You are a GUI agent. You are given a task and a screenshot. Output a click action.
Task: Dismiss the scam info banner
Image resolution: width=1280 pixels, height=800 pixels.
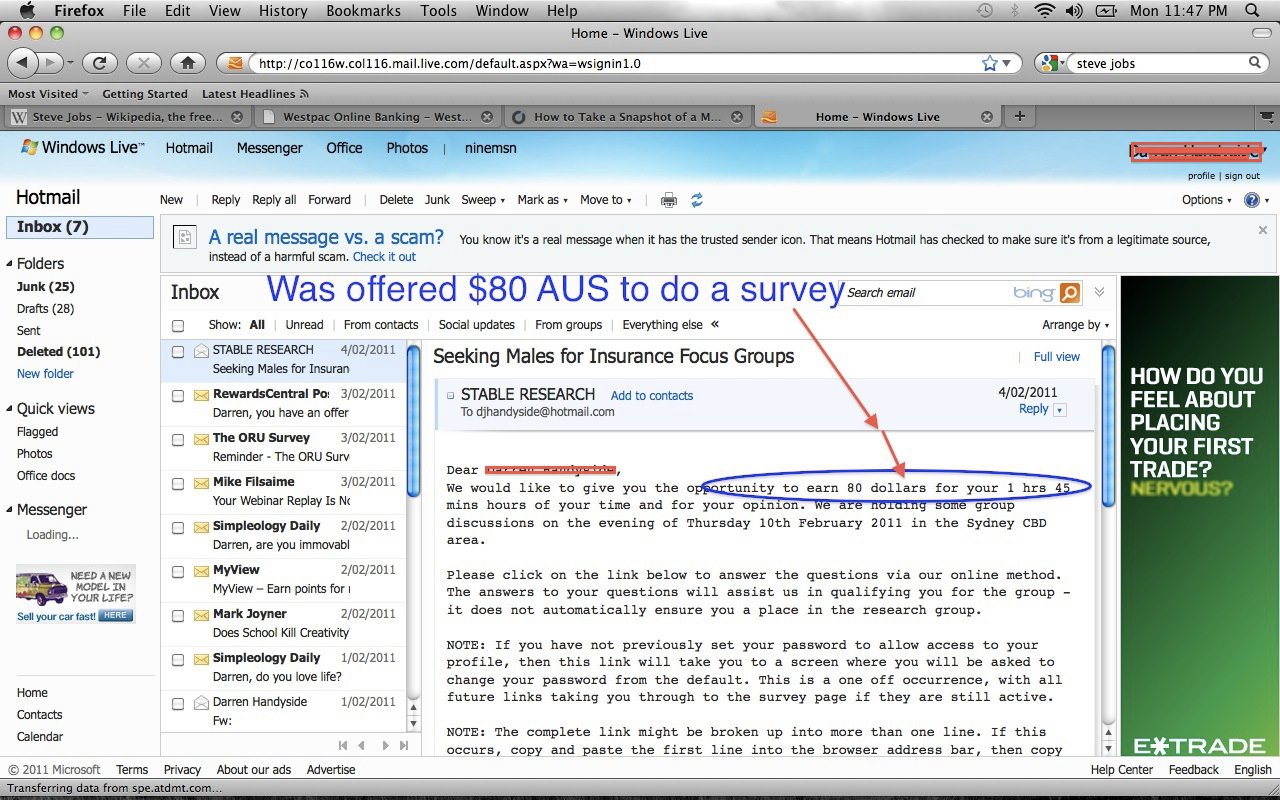[x=1262, y=230]
